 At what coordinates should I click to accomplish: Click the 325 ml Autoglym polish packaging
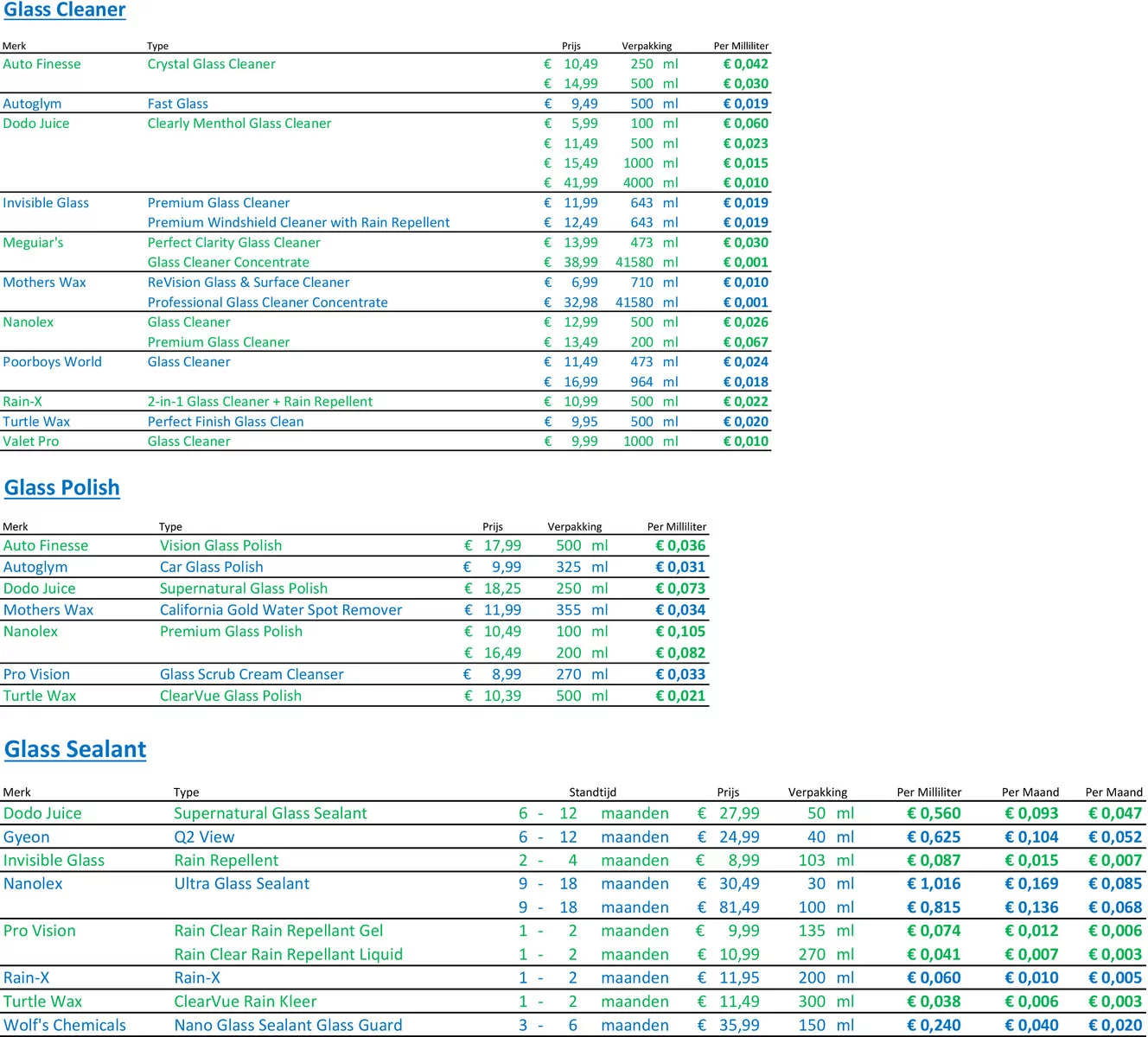582,568
